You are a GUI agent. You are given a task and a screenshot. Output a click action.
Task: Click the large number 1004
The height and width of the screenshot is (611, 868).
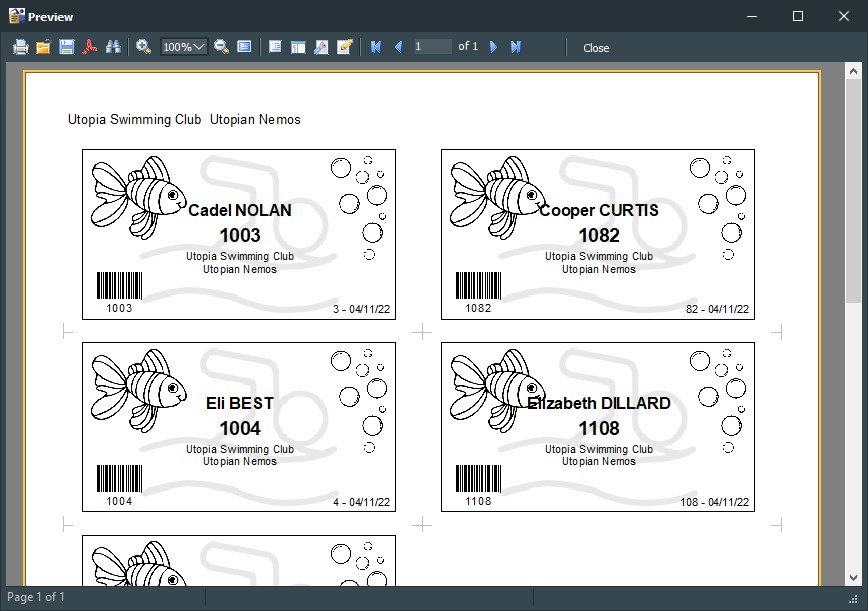point(240,428)
